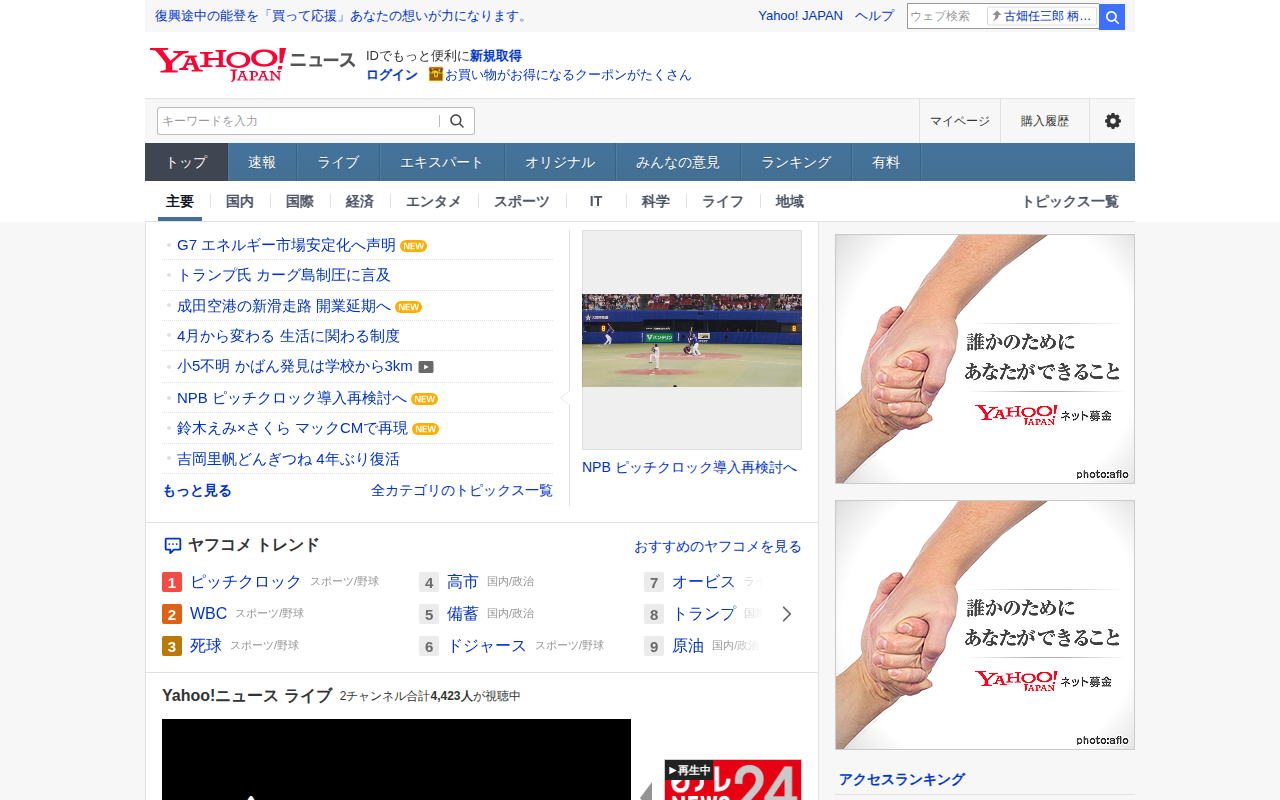Select the エンタメ category tab

pos(434,201)
